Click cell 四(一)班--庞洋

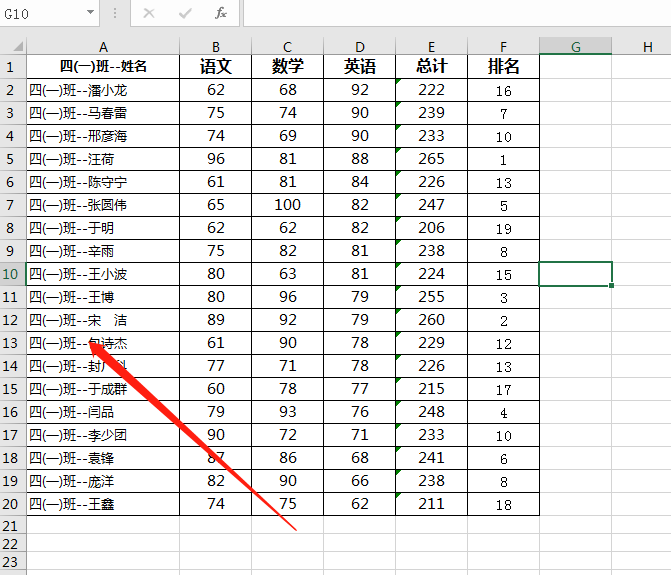pyautogui.click(x=103, y=481)
